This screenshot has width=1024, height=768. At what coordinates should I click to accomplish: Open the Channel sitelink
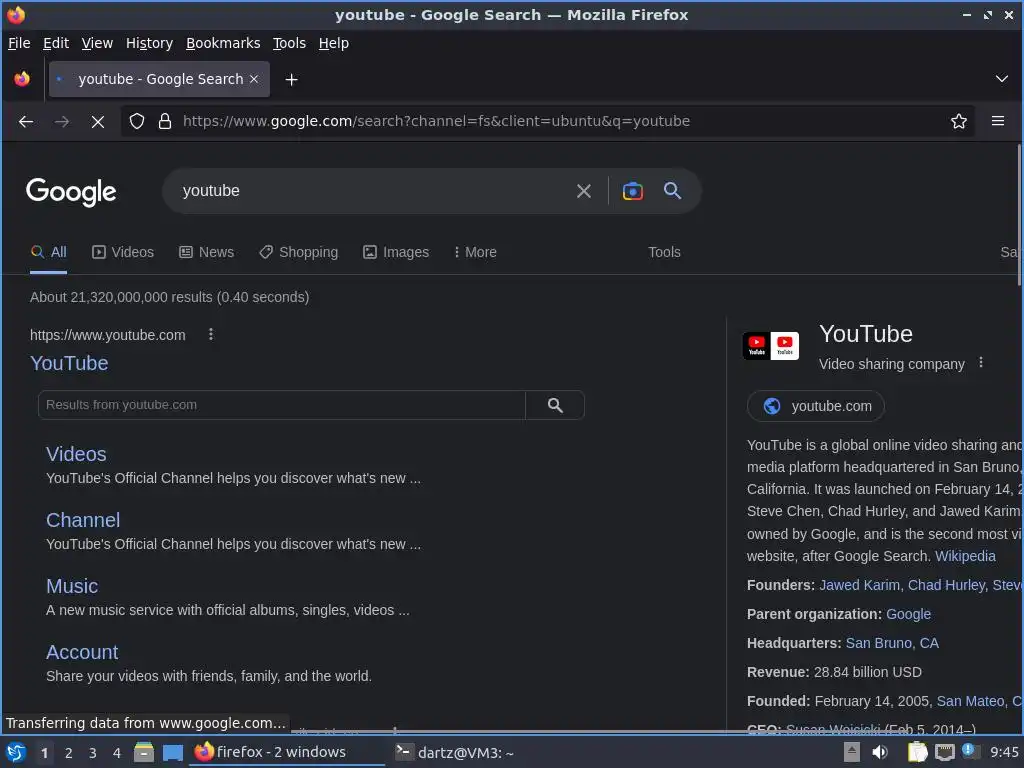click(83, 520)
